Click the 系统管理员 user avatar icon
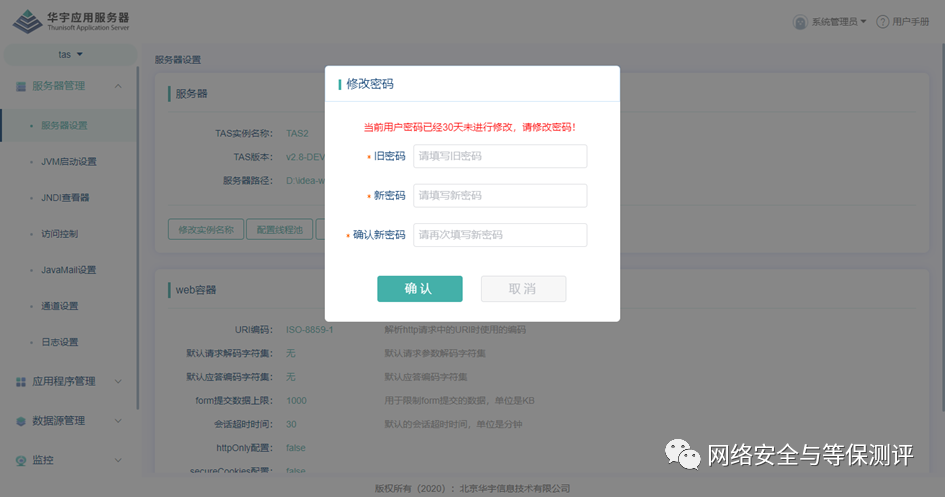The image size is (945, 497). click(800, 22)
